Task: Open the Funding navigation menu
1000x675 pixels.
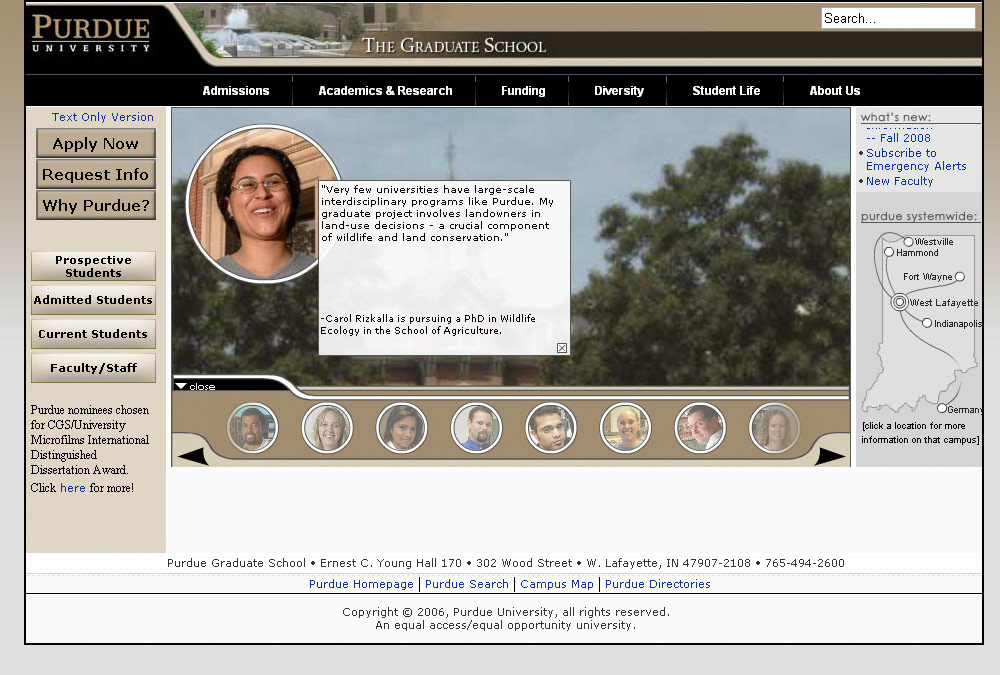Action: click(x=523, y=91)
